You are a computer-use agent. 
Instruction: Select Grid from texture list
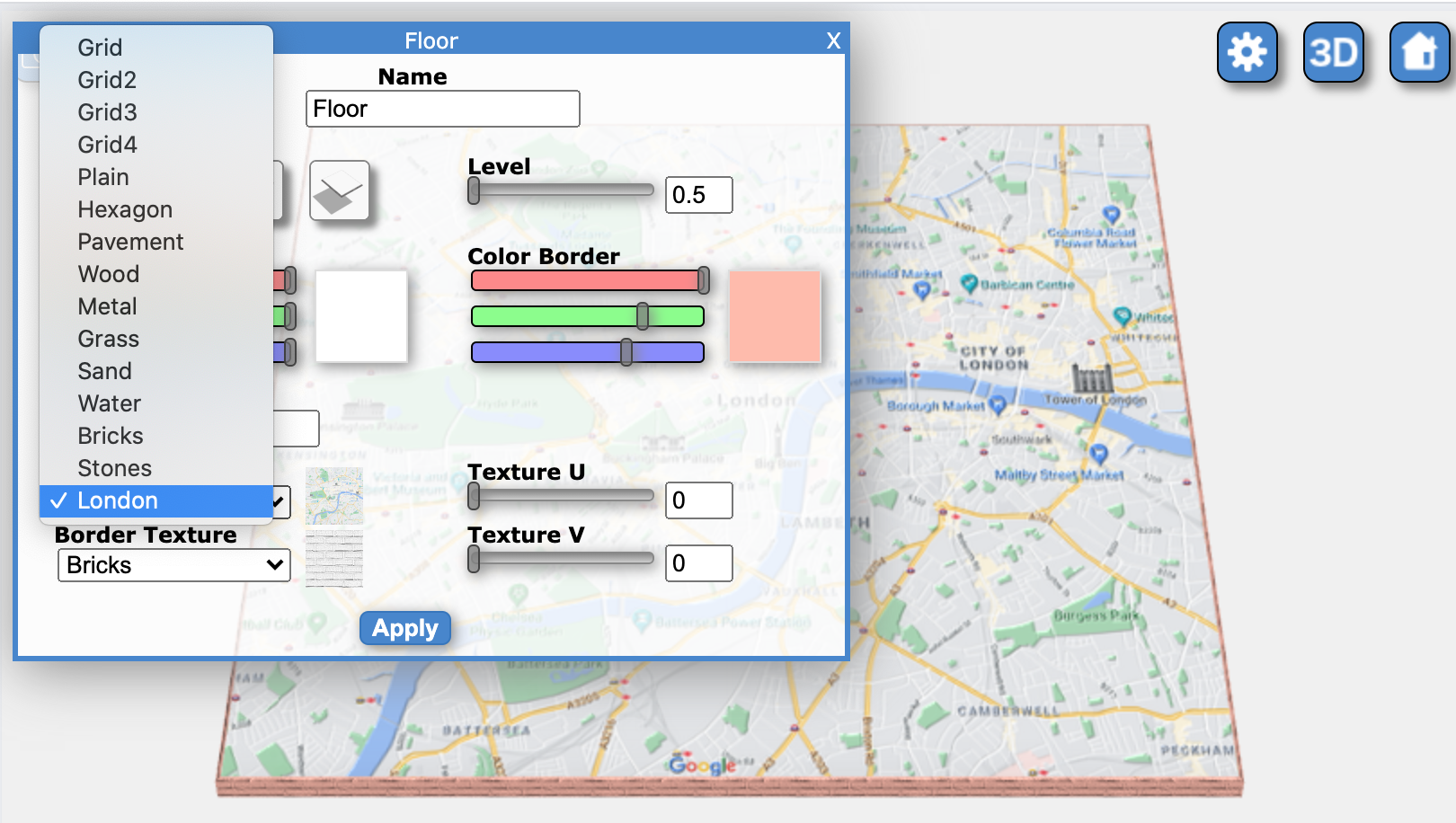pyautogui.click(x=156, y=48)
